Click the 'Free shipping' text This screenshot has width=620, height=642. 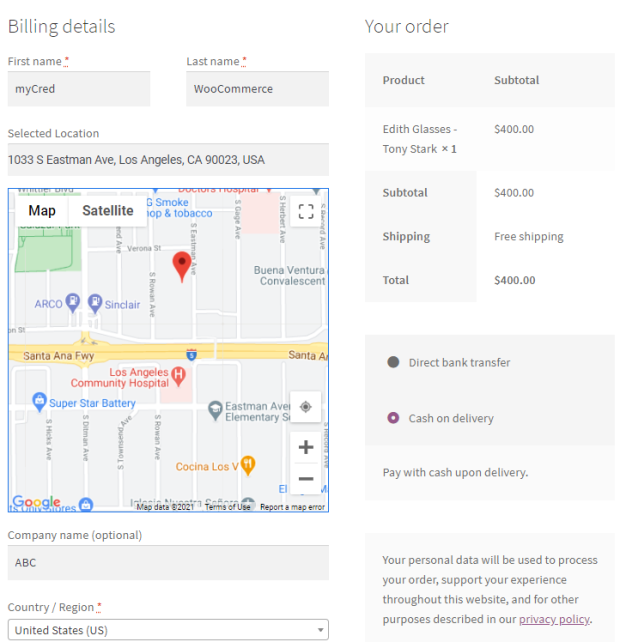point(529,236)
